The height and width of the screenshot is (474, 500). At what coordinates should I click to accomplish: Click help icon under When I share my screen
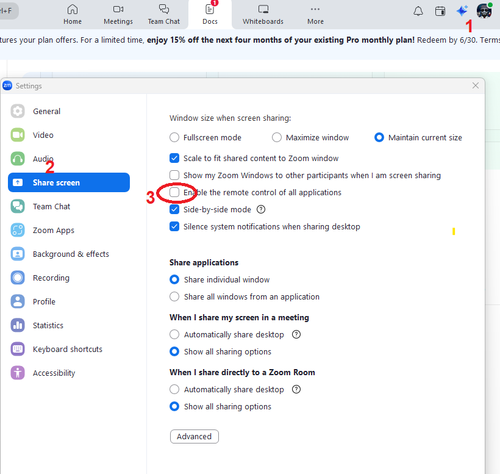[x=296, y=334]
